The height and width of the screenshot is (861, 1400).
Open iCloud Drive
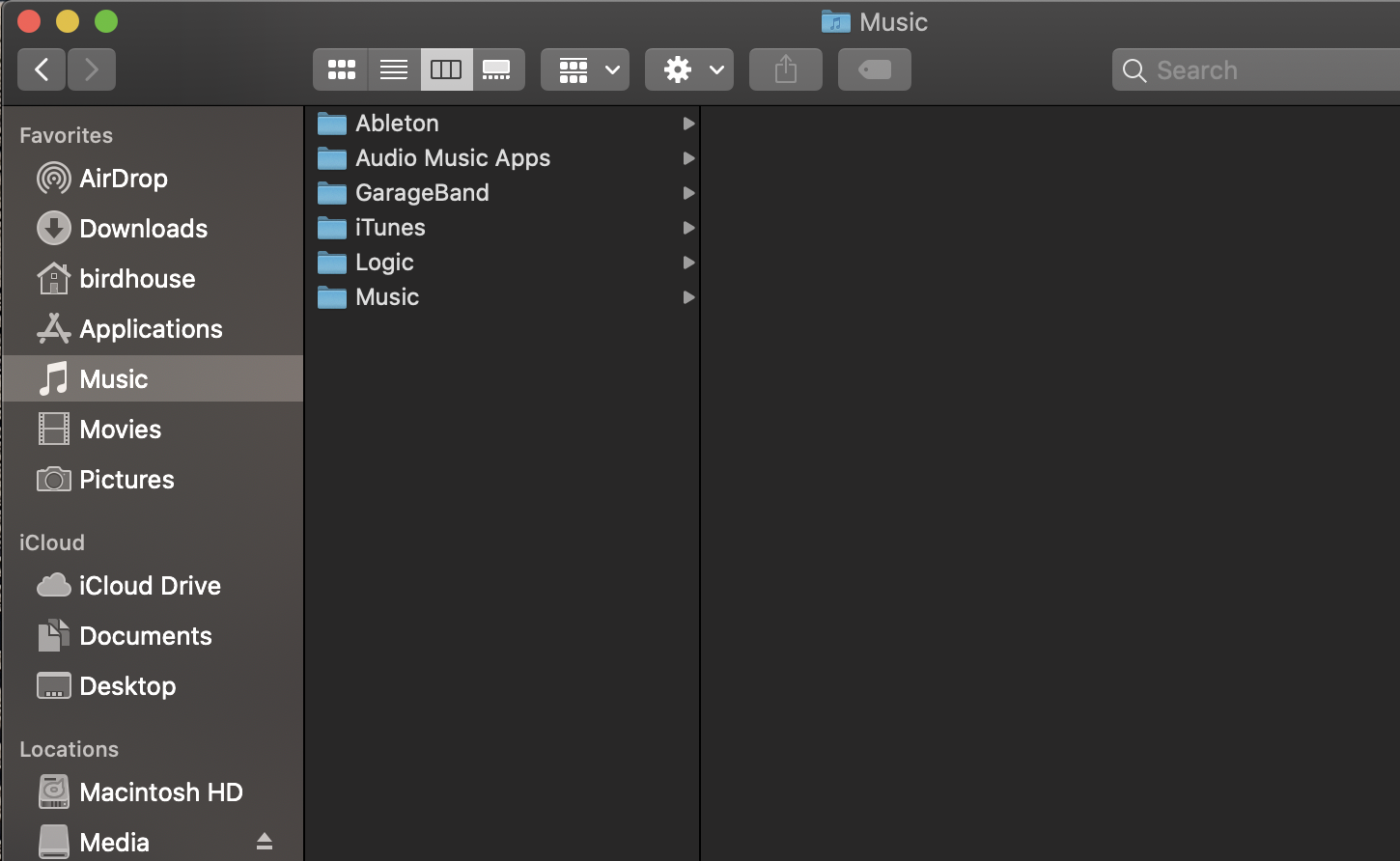pos(153,586)
